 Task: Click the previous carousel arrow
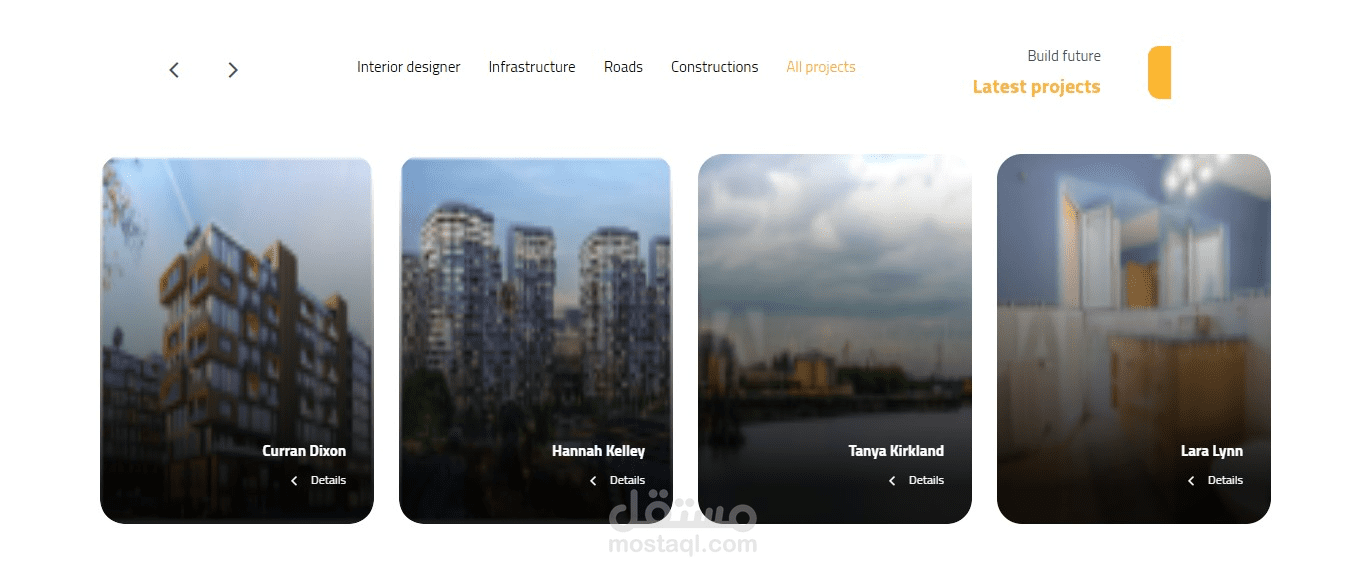(174, 70)
